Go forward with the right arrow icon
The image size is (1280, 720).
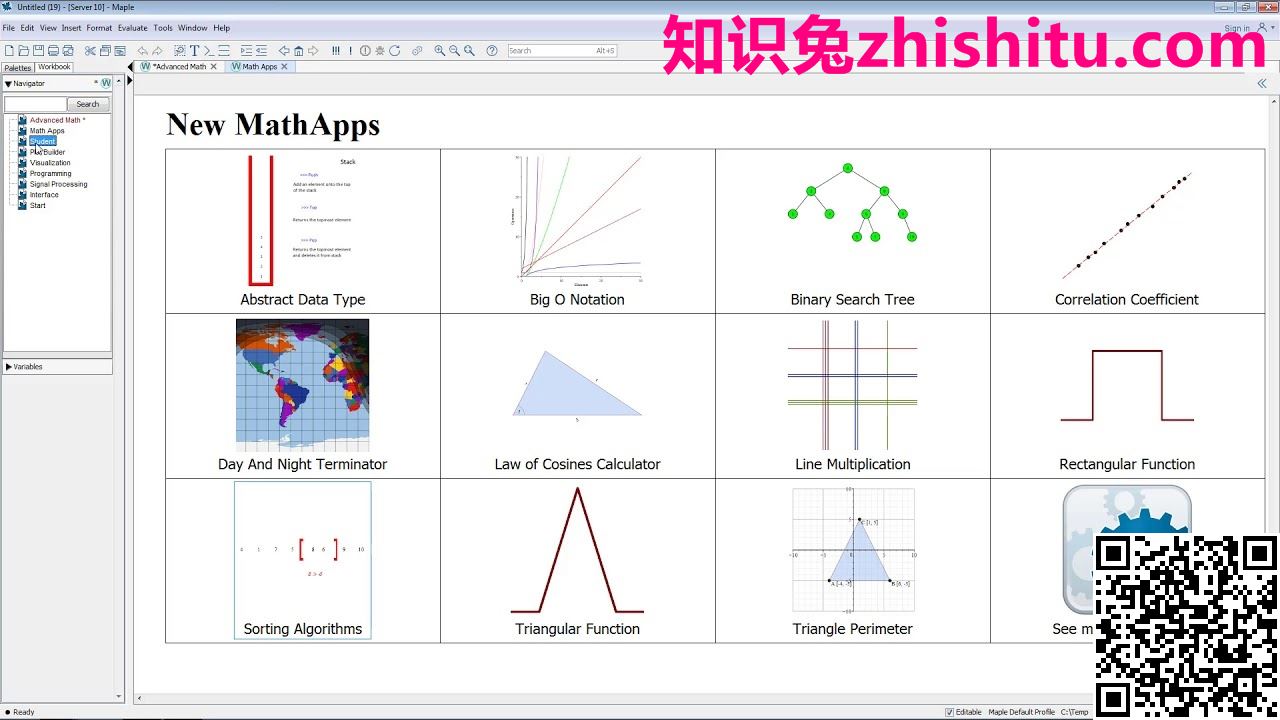313,50
